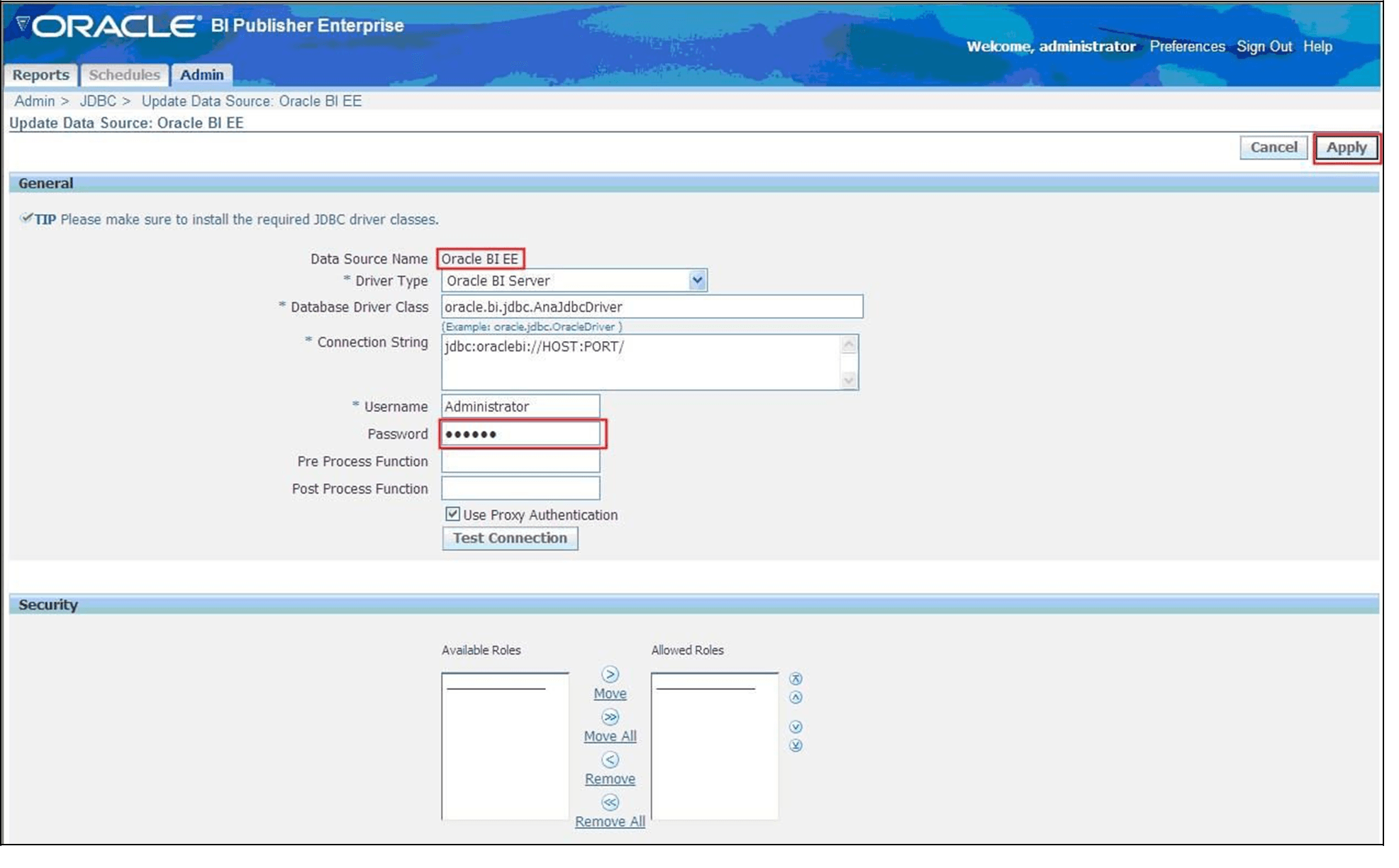This screenshot has width=1399, height=868.
Task: Focus the Password input field
Action: (521, 433)
